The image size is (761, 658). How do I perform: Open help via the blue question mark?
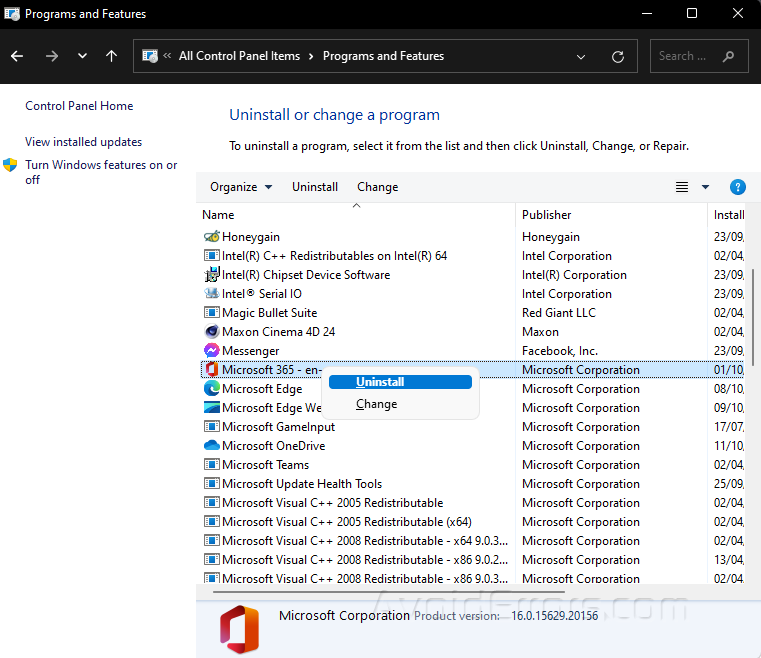[738, 187]
